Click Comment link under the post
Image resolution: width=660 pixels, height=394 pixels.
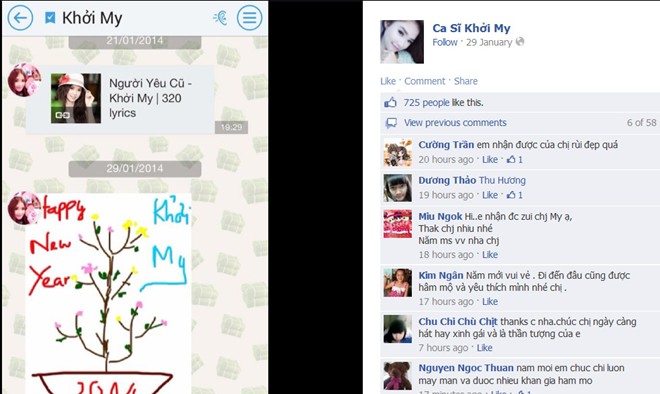(424, 81)
